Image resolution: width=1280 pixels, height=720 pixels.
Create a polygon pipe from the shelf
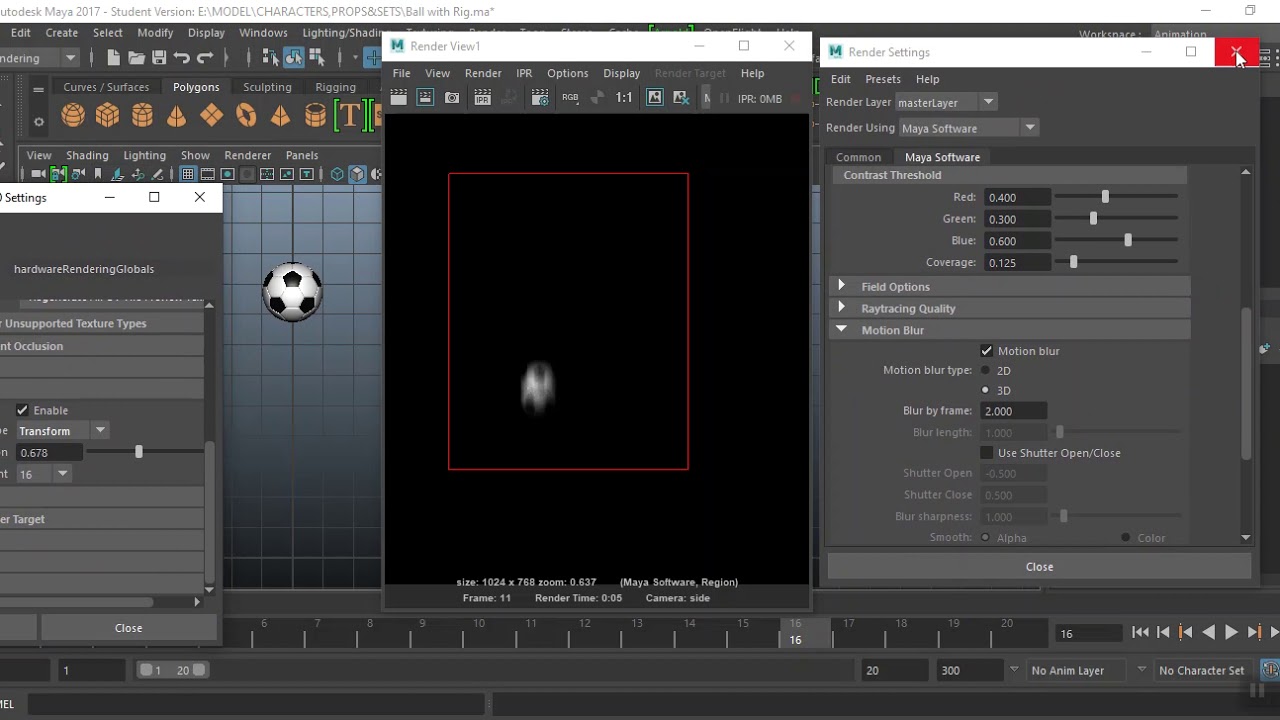[x=315, y=116]
